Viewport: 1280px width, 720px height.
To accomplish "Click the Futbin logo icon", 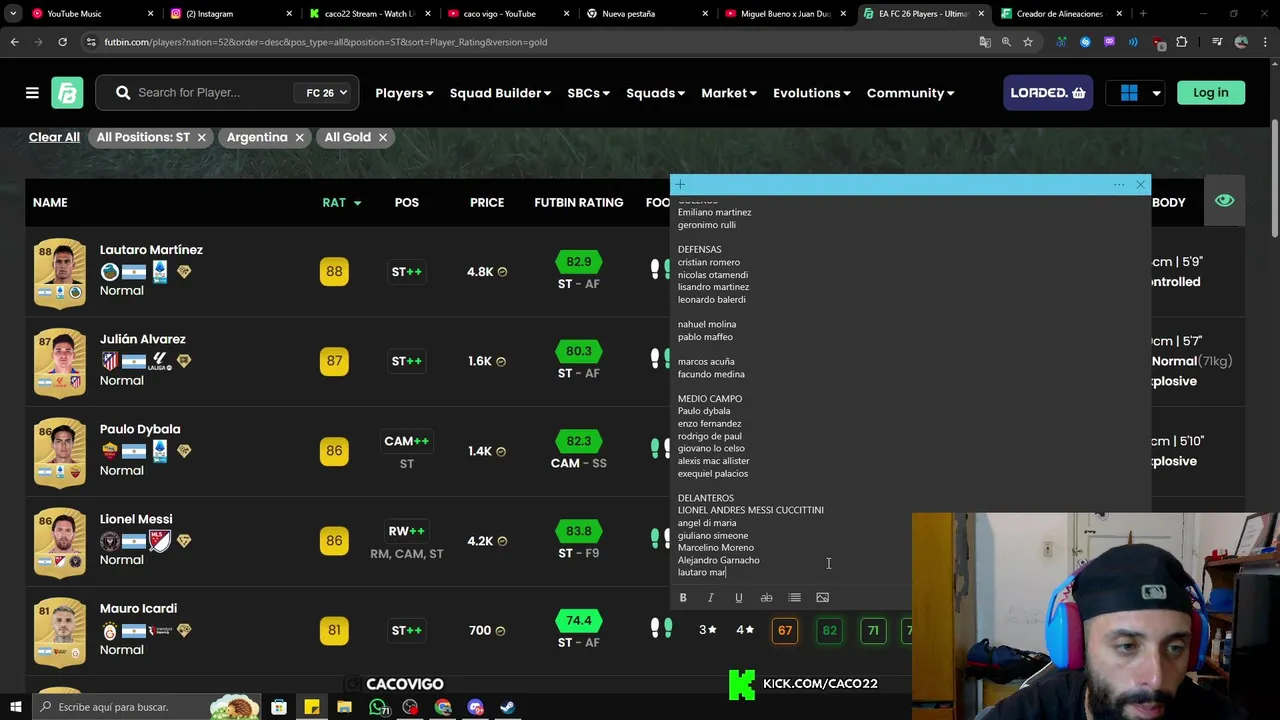I will 67,93.
